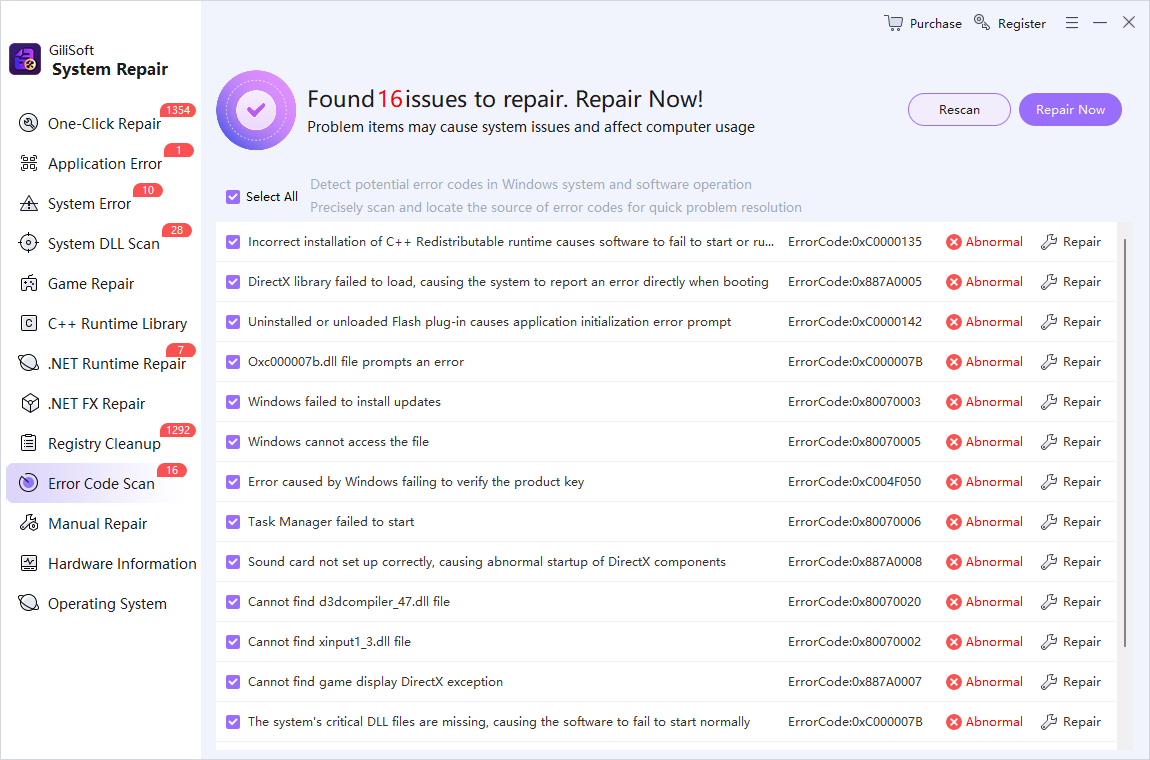Repair the xinput1_3.dll file issue
This screenshot has height=760, width=1150.
[1071, 642]
